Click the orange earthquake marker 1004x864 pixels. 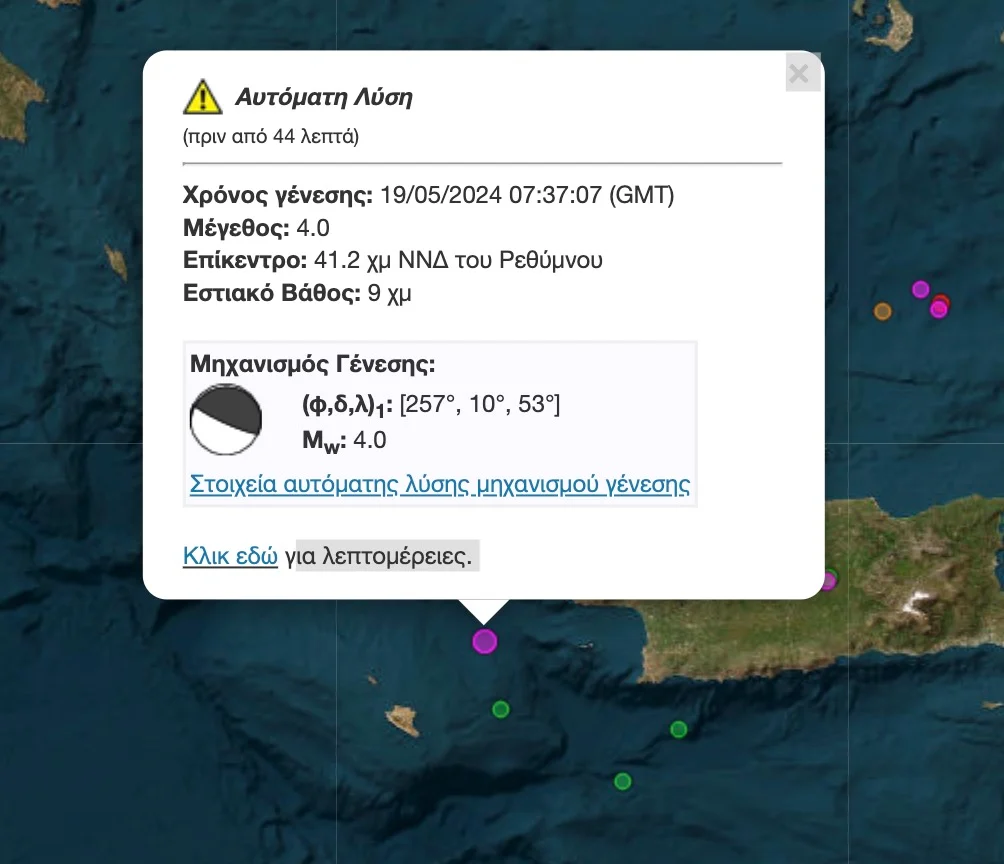pos(882,311)
